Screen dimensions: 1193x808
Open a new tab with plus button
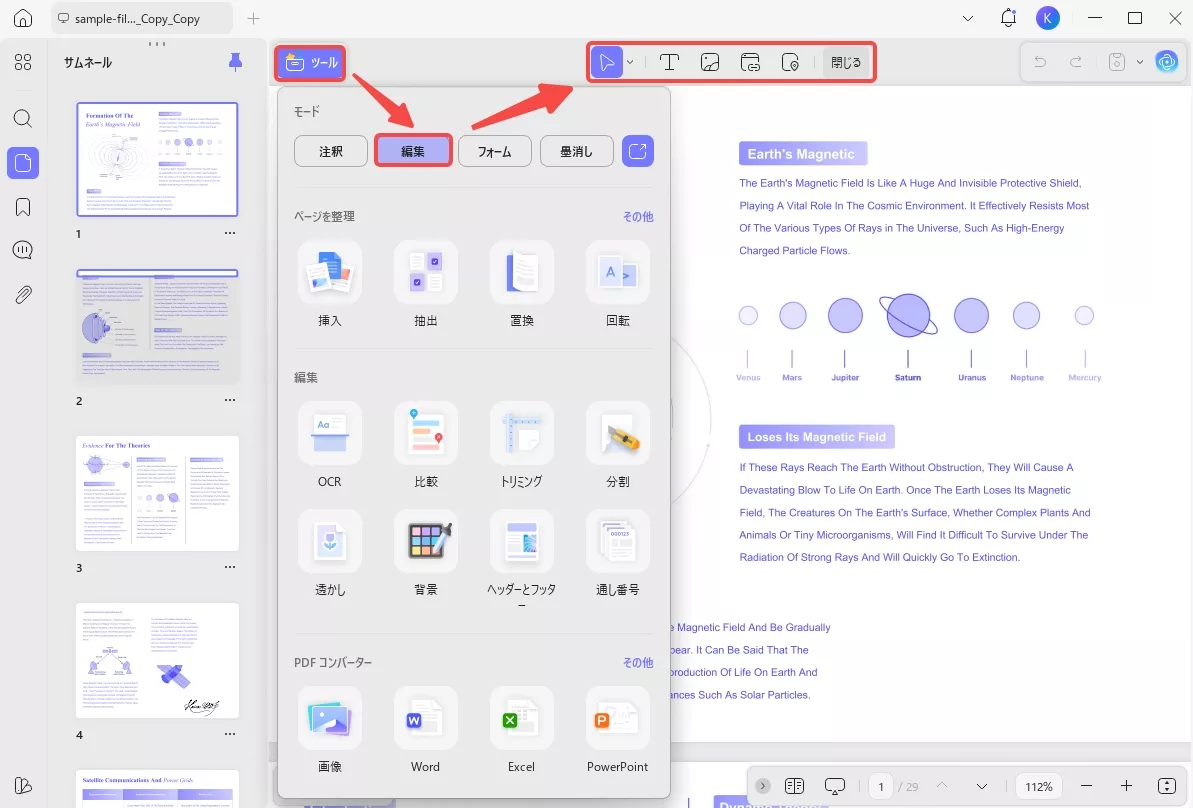253,18
